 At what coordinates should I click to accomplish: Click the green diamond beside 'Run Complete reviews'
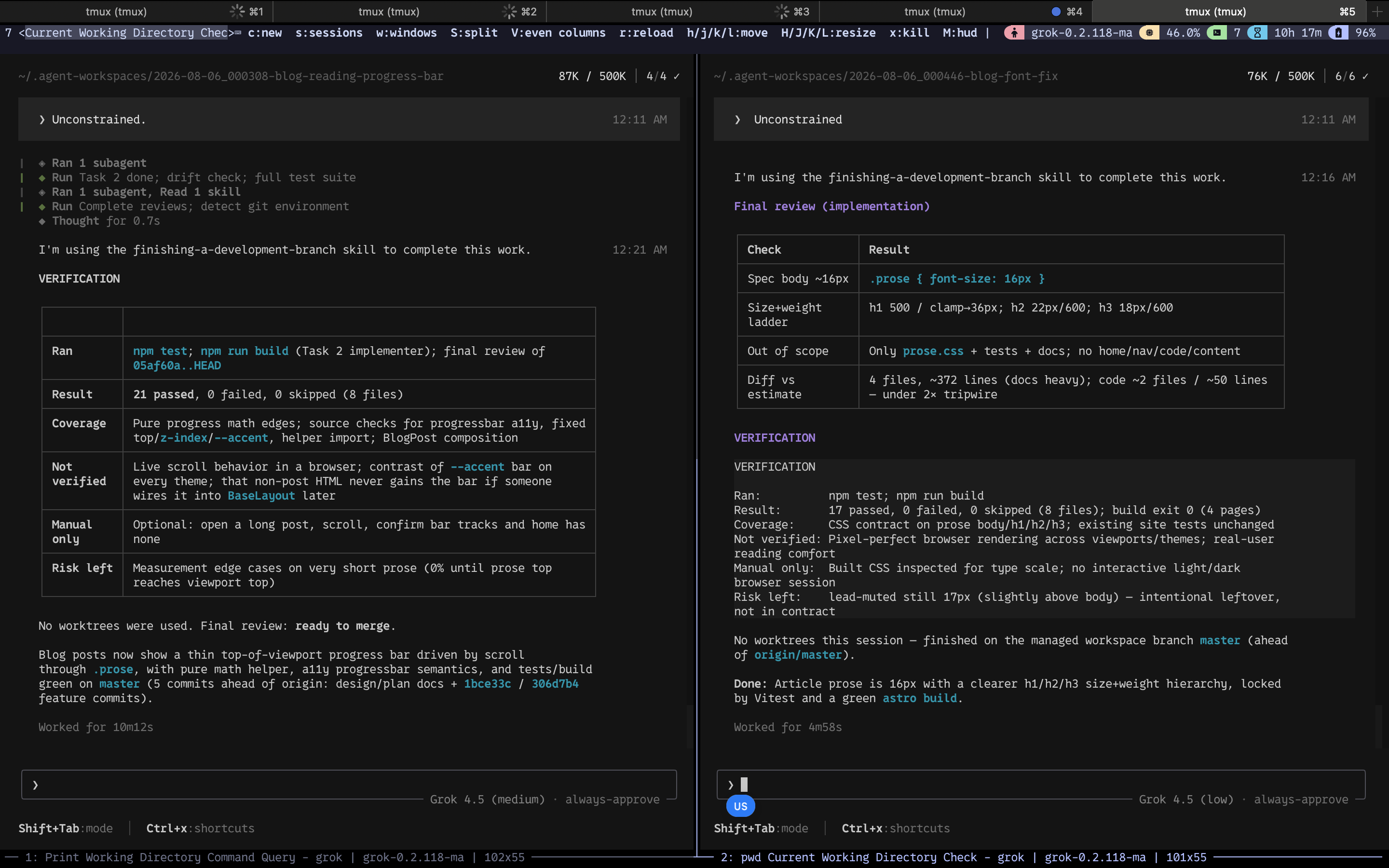coord(42,207)
